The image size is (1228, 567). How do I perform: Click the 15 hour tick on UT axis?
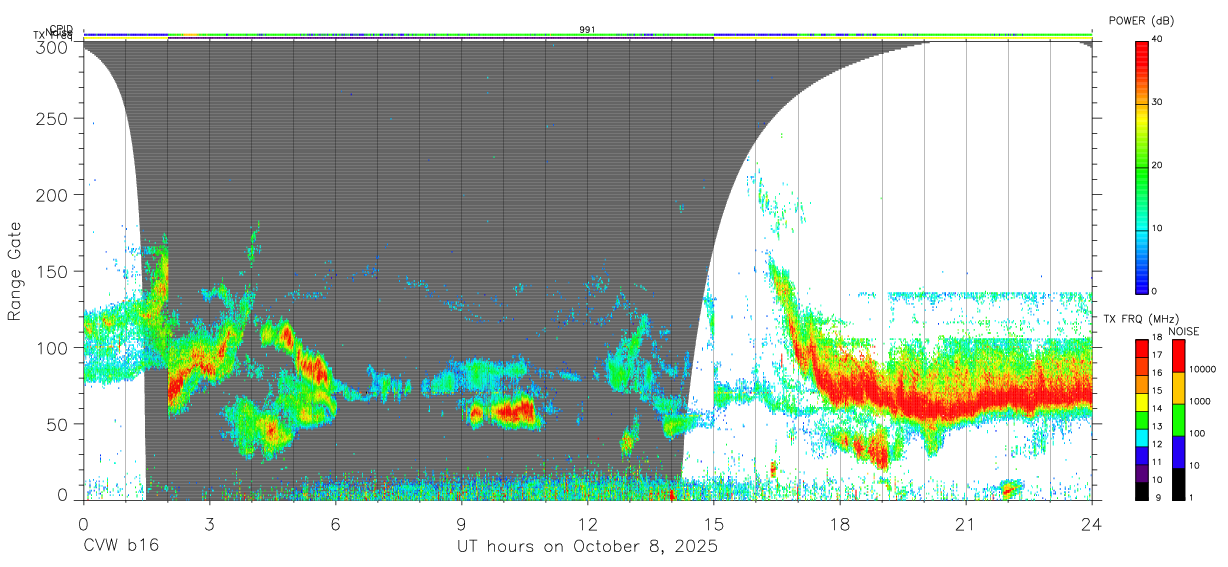pos(714,524)
